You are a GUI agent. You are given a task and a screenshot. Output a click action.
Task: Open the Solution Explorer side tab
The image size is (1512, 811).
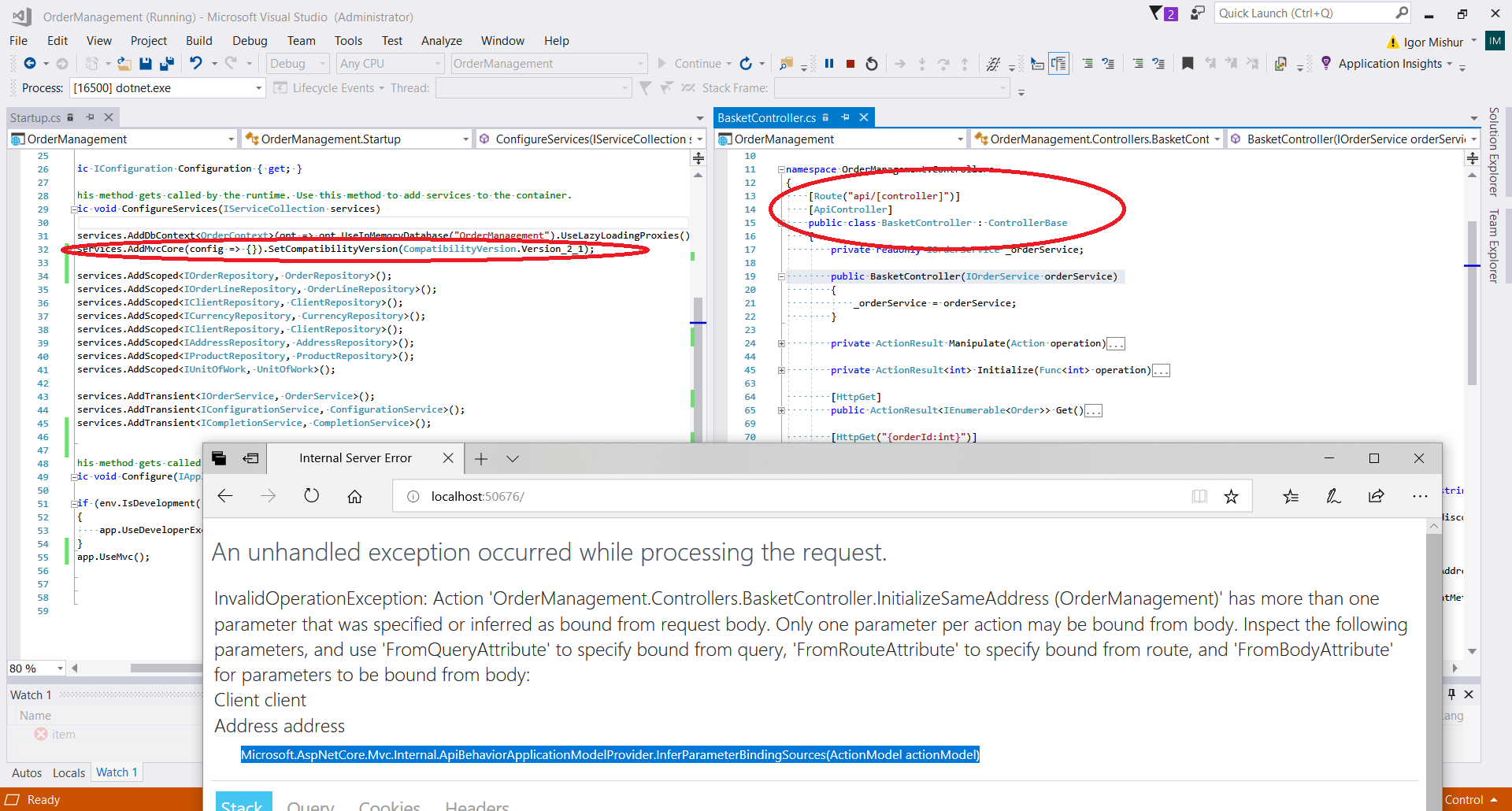coord(1493,152)
